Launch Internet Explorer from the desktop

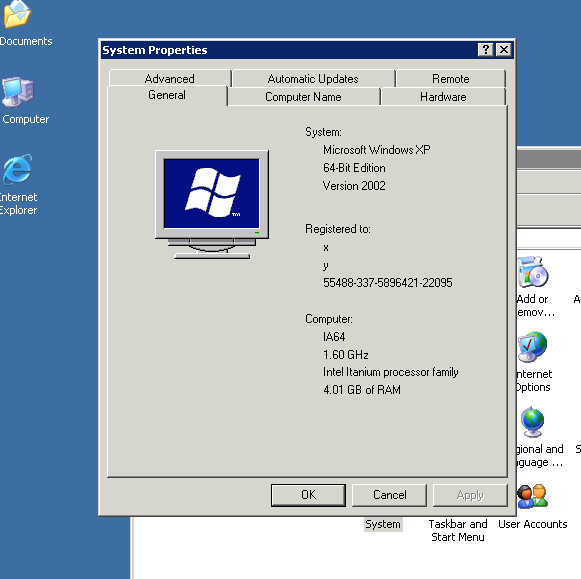[17, 170]
